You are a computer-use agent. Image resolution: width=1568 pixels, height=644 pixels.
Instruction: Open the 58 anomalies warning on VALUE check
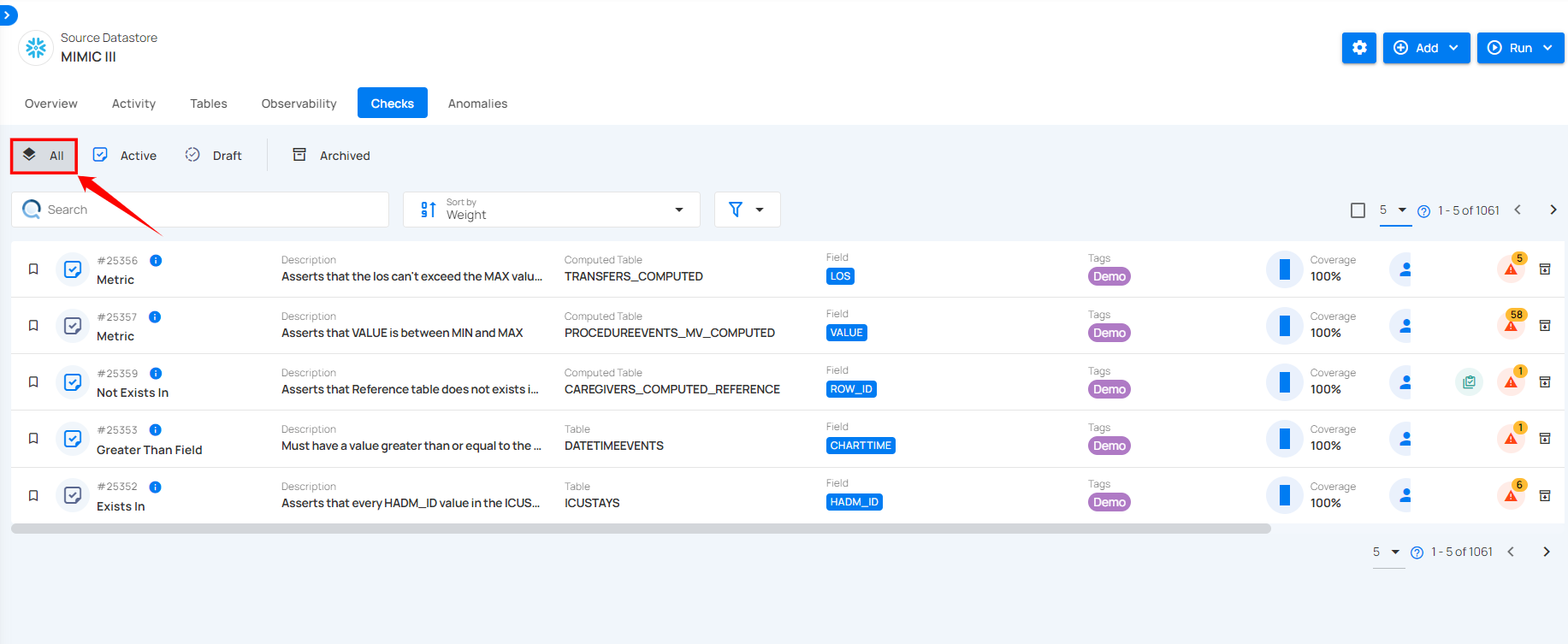click(1512, 325)
